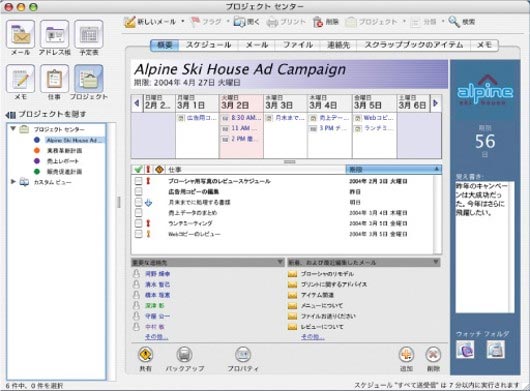Click the バックアップ backup icon
The image size is (530, 391).
pos(184,355)
